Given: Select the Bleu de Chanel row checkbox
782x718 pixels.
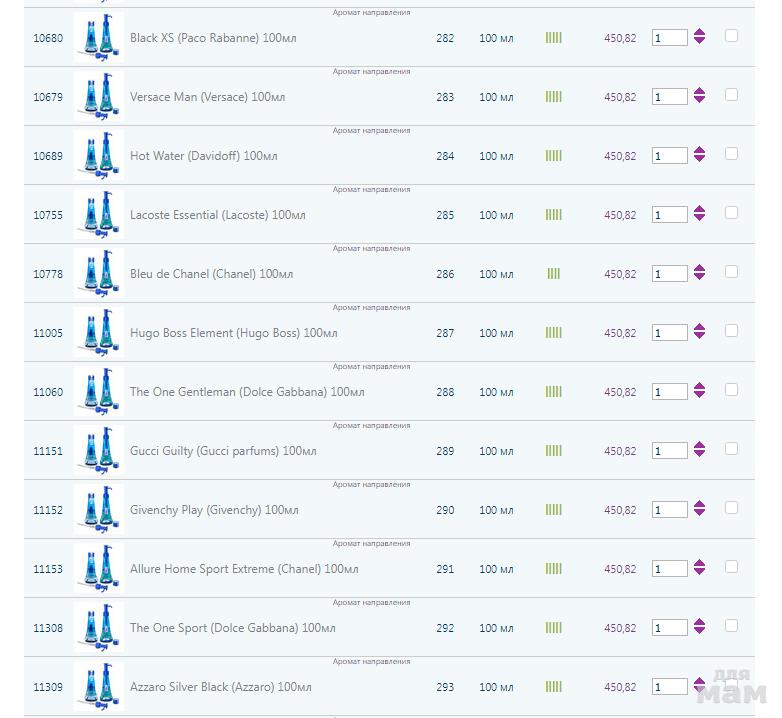Looking at the screenshot, I should tap(731, 272).
